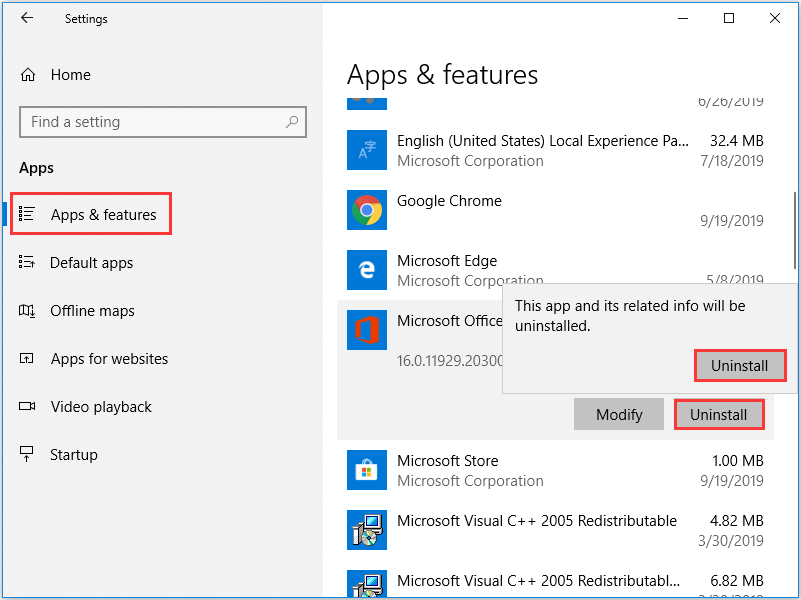
Task: Select the Microsoft Store icon
Action: point(366,470)
